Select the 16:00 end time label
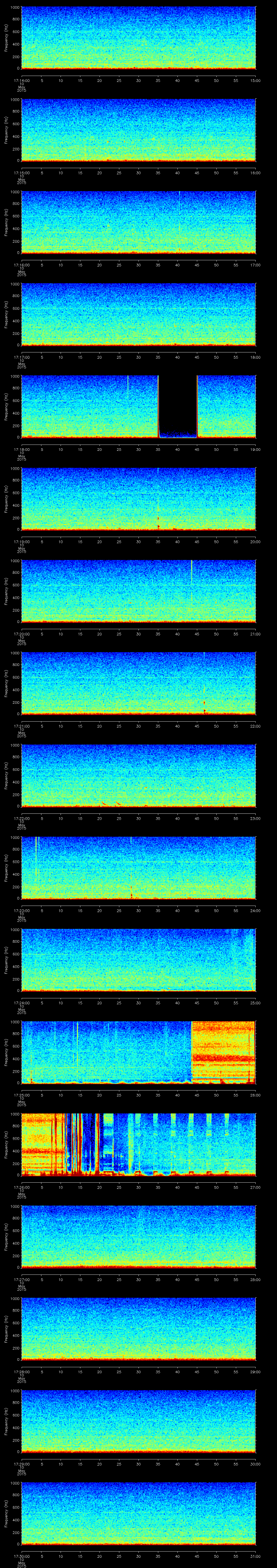The height and width of the screenshot is (1568, 277). (x=256, y=173)
